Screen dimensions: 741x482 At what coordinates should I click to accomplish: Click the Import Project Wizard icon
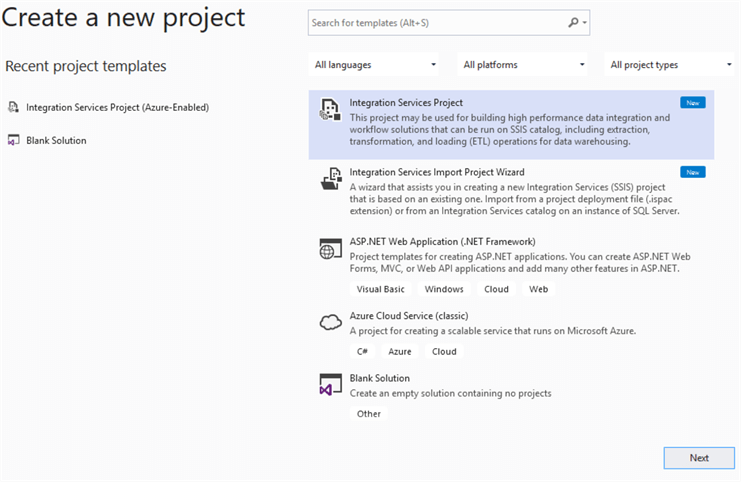click(330, 180)
